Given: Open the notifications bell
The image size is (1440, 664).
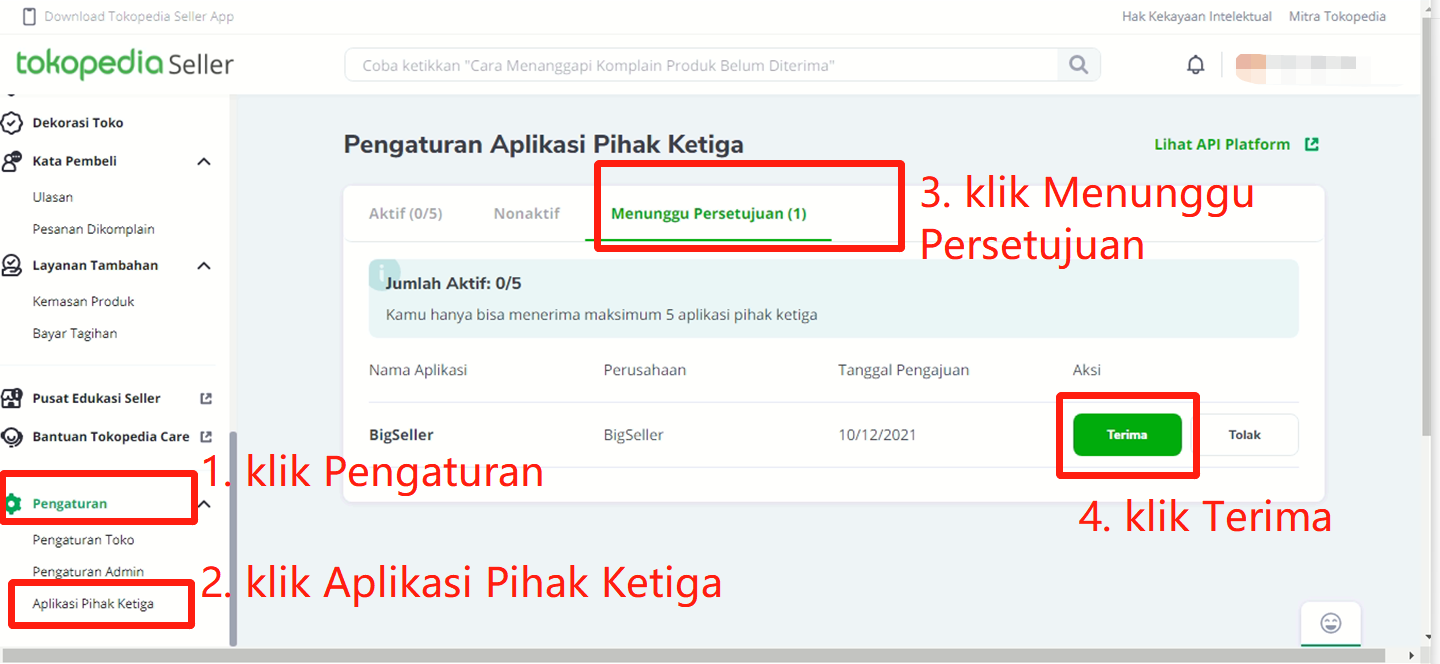Looking at the screenshot, I should point(1195,65).
